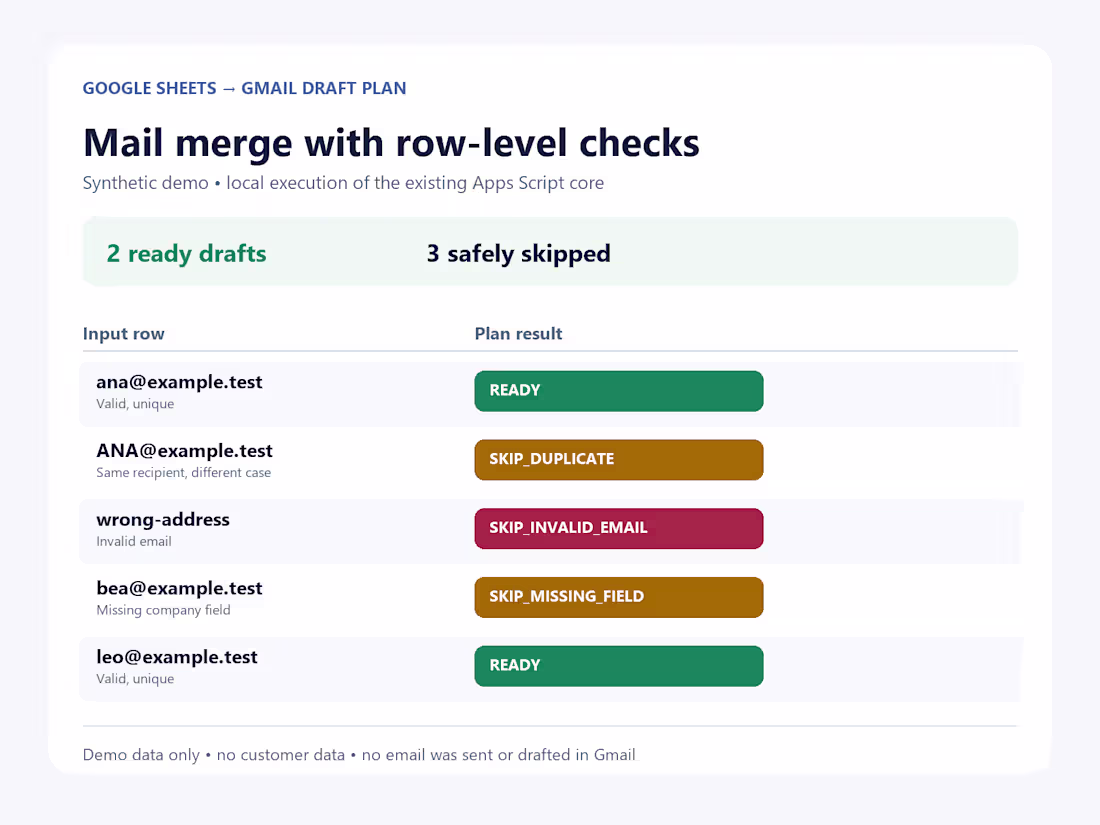Click the "Input row" column header

[123, 334]
